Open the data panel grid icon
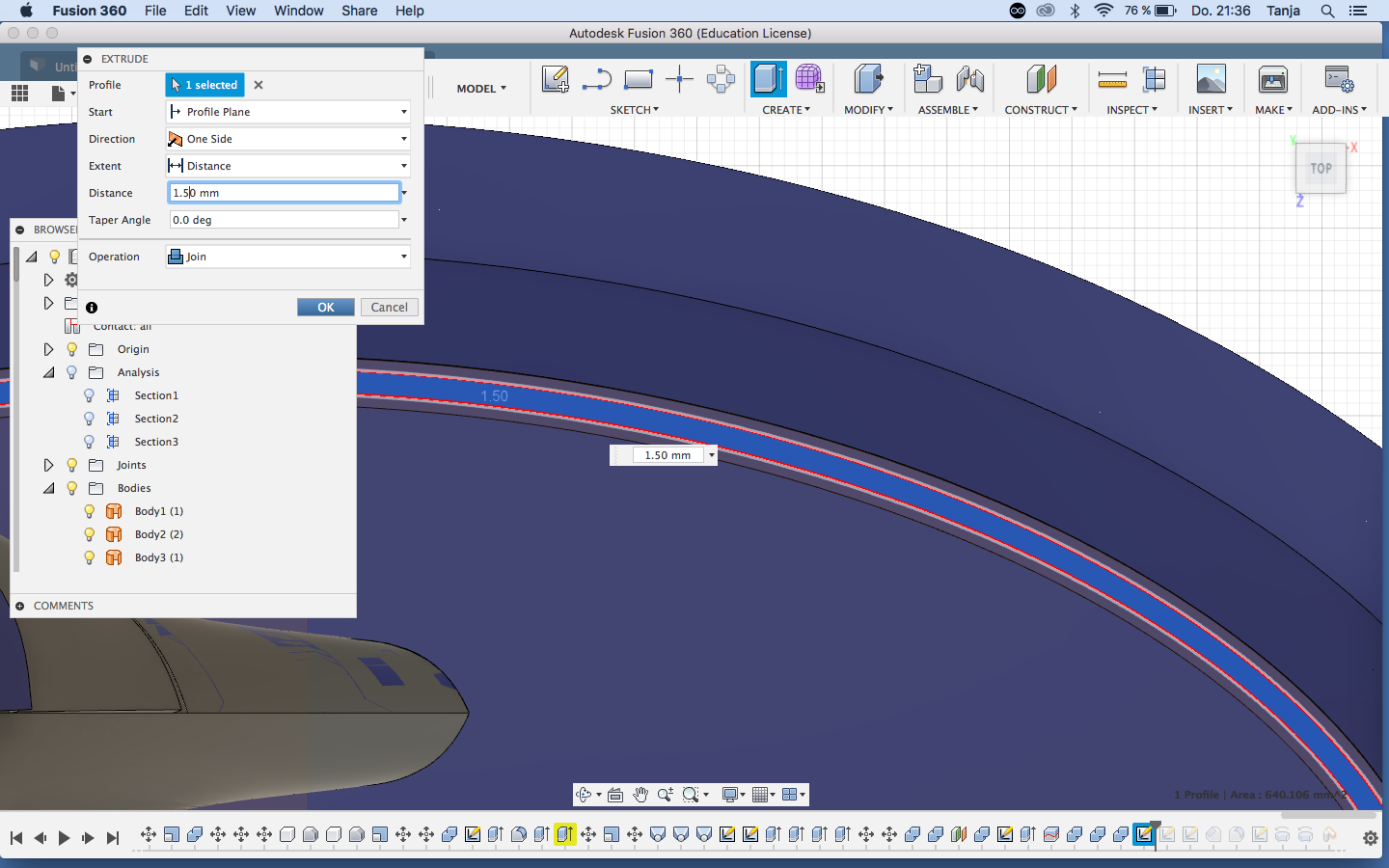The width and height of the screenshot is (1389, 868). pos(20,93)
